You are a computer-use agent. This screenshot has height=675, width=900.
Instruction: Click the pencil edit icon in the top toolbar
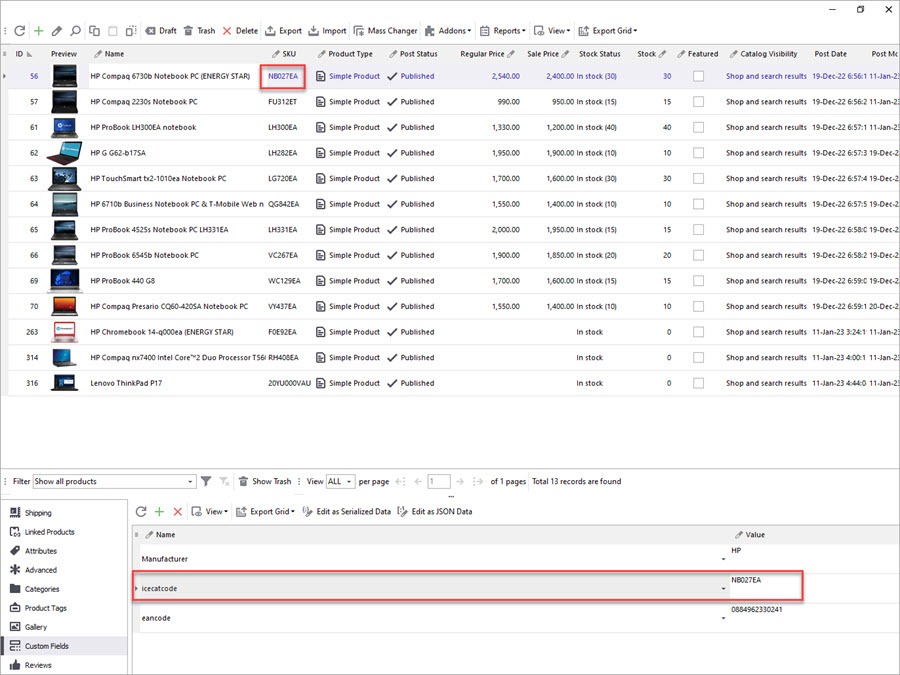point(57,31)
